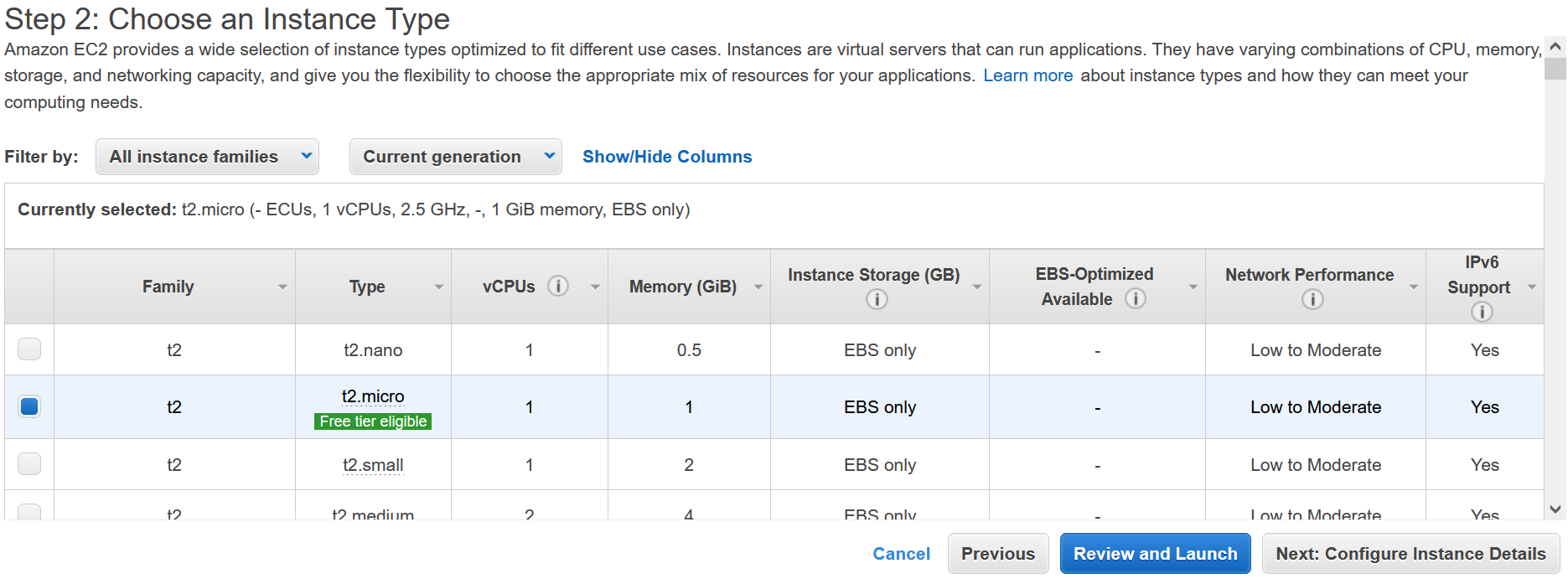Select the t2.small instance checkbox

click(x=29, y=463)
